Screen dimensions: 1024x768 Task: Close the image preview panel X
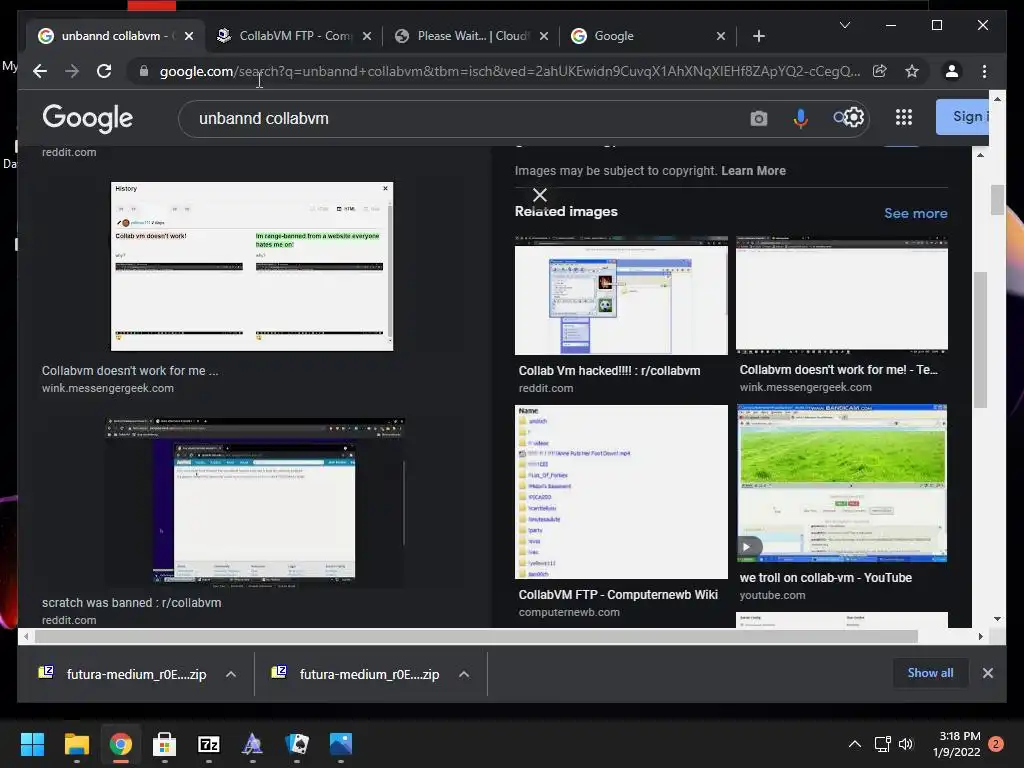tap(539, 195)
